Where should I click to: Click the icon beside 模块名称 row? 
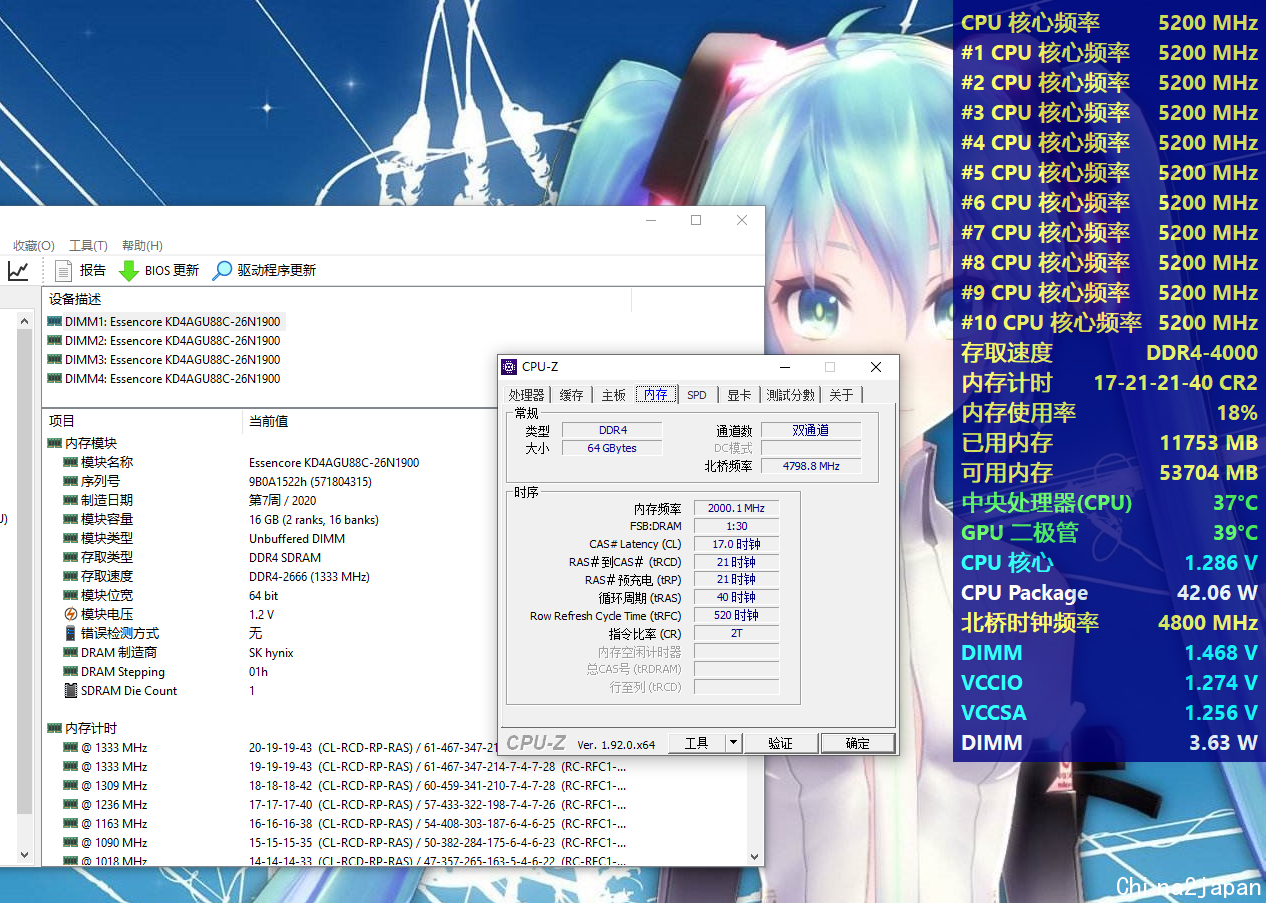pos(70,462)
